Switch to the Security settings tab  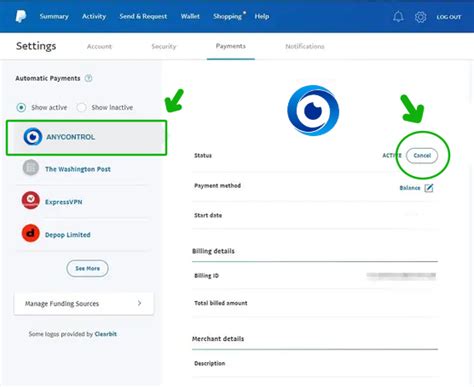(164, 46)
